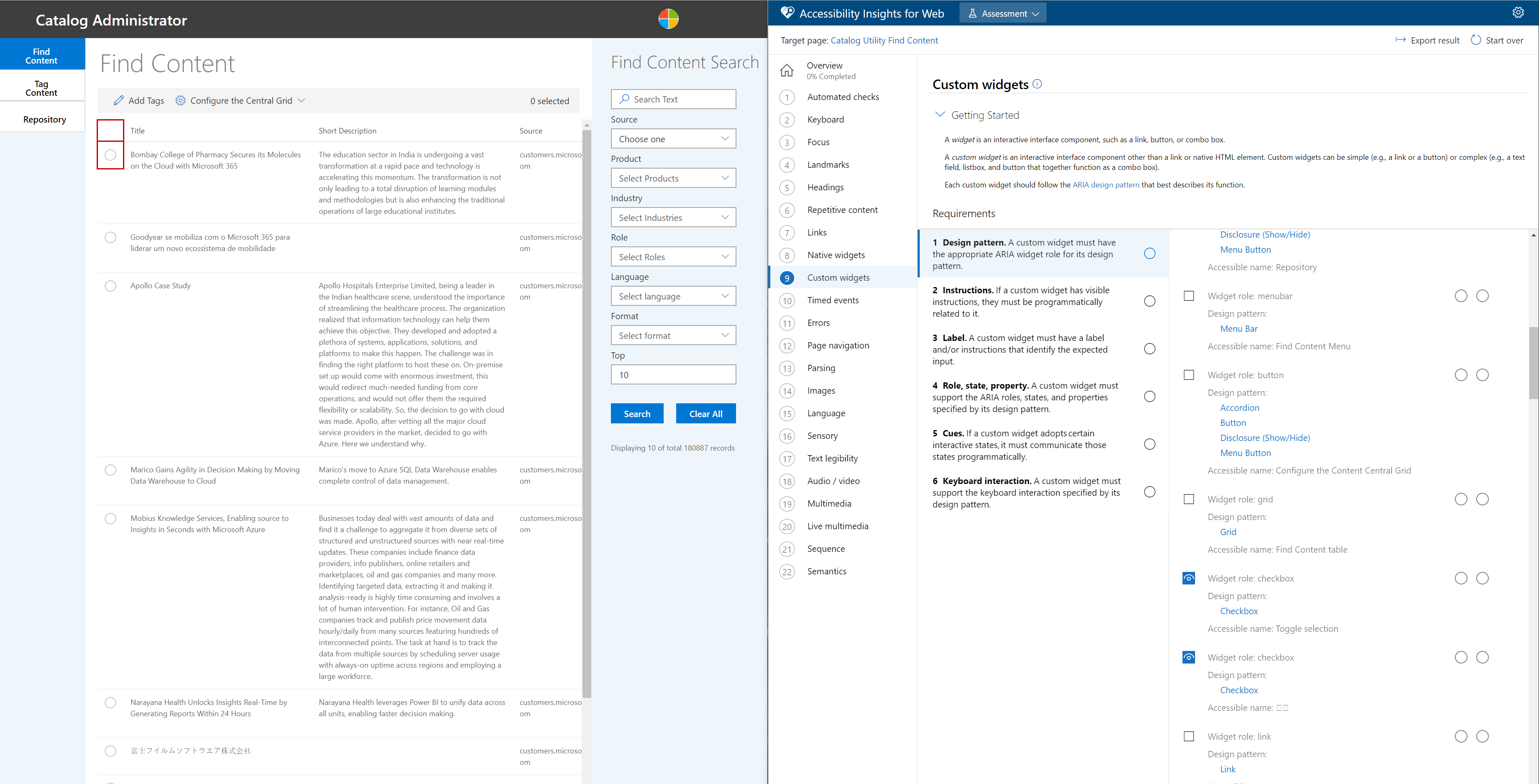Click the Start over refresh icon
The width and height of the screenshot is (1539, 784).
[x=1476, y=40]
